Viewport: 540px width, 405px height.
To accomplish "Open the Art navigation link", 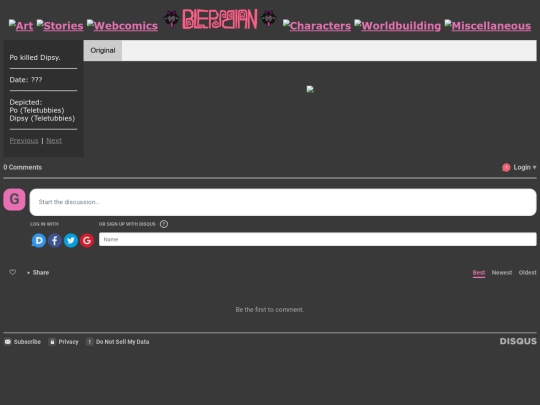I will pyautogui.click(x=21, y=25).
